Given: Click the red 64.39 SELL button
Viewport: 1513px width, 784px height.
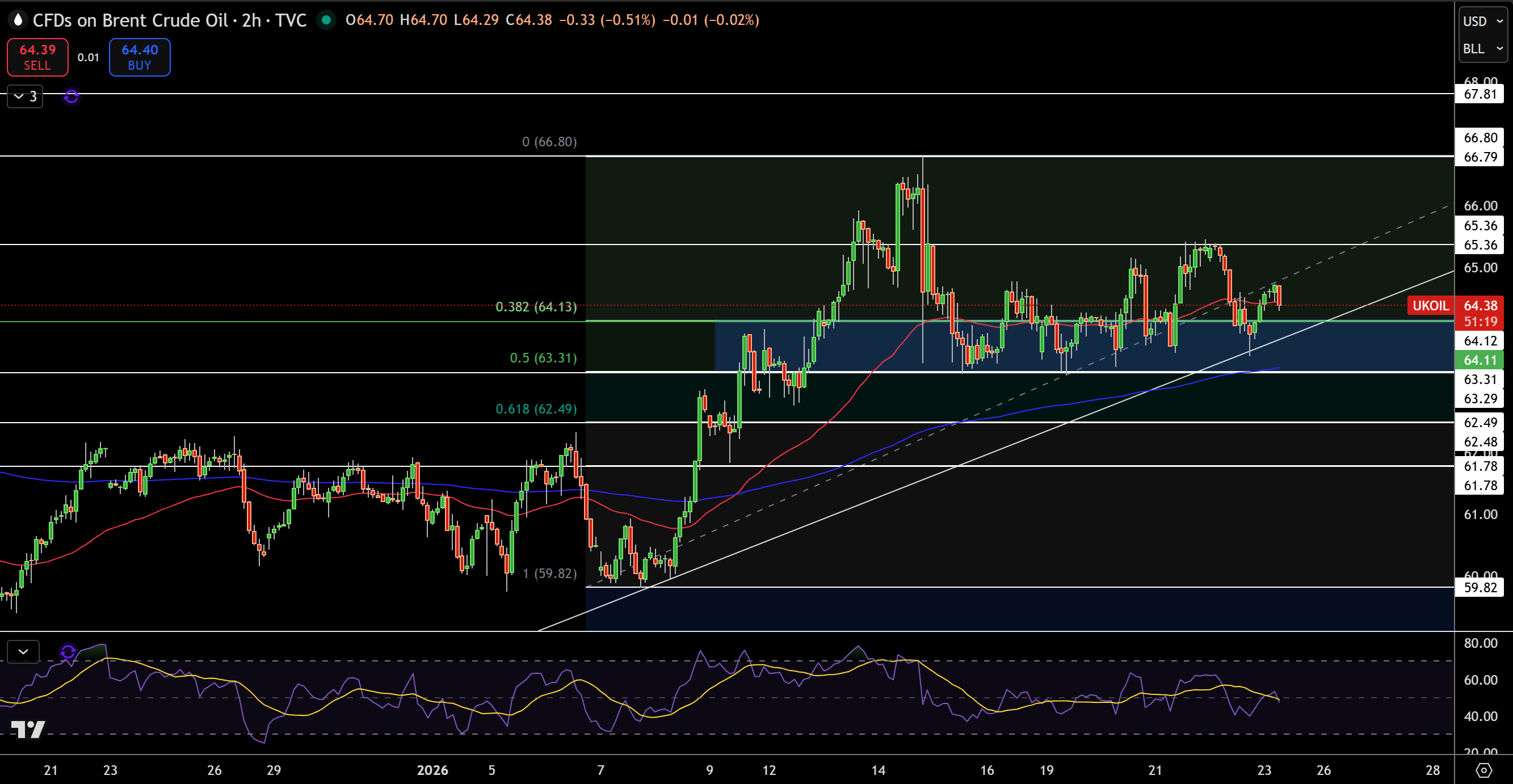Looking at the screenshot, I should (x=37, y=57).
